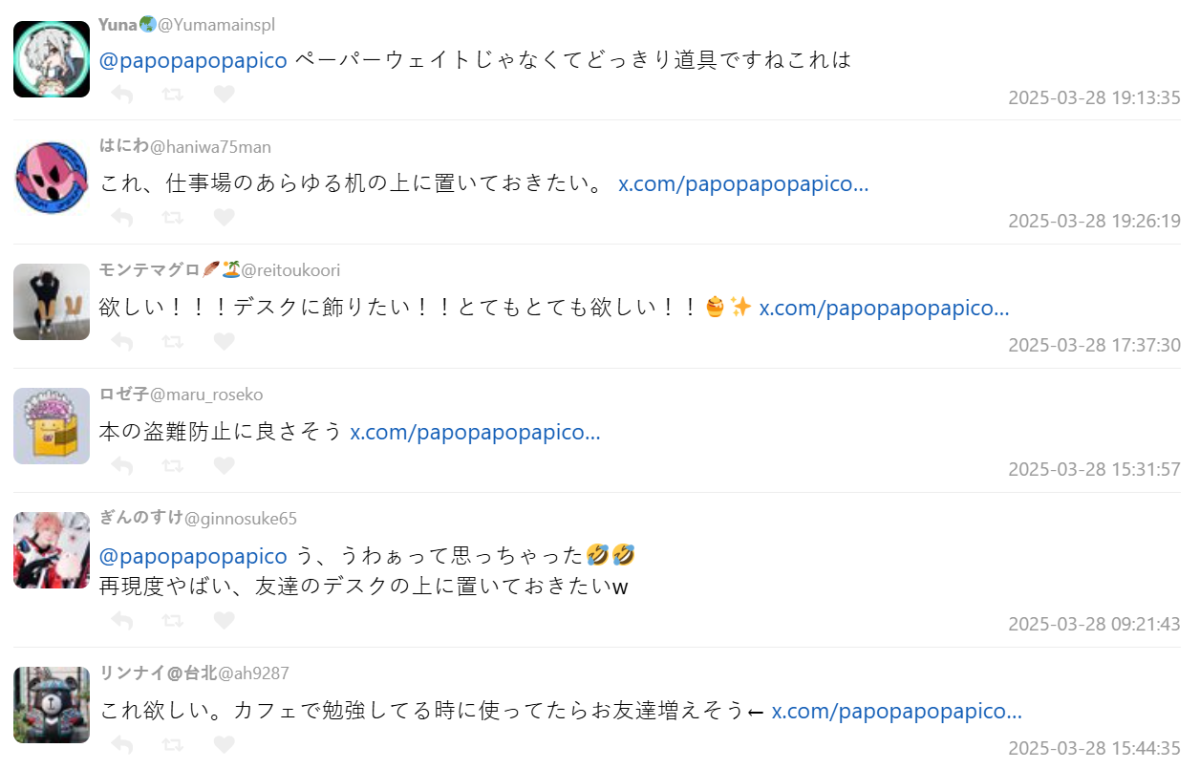The image size is (1200, 769).
Task: Like ginnosuke65's tweet
Action: click(224, 620)
